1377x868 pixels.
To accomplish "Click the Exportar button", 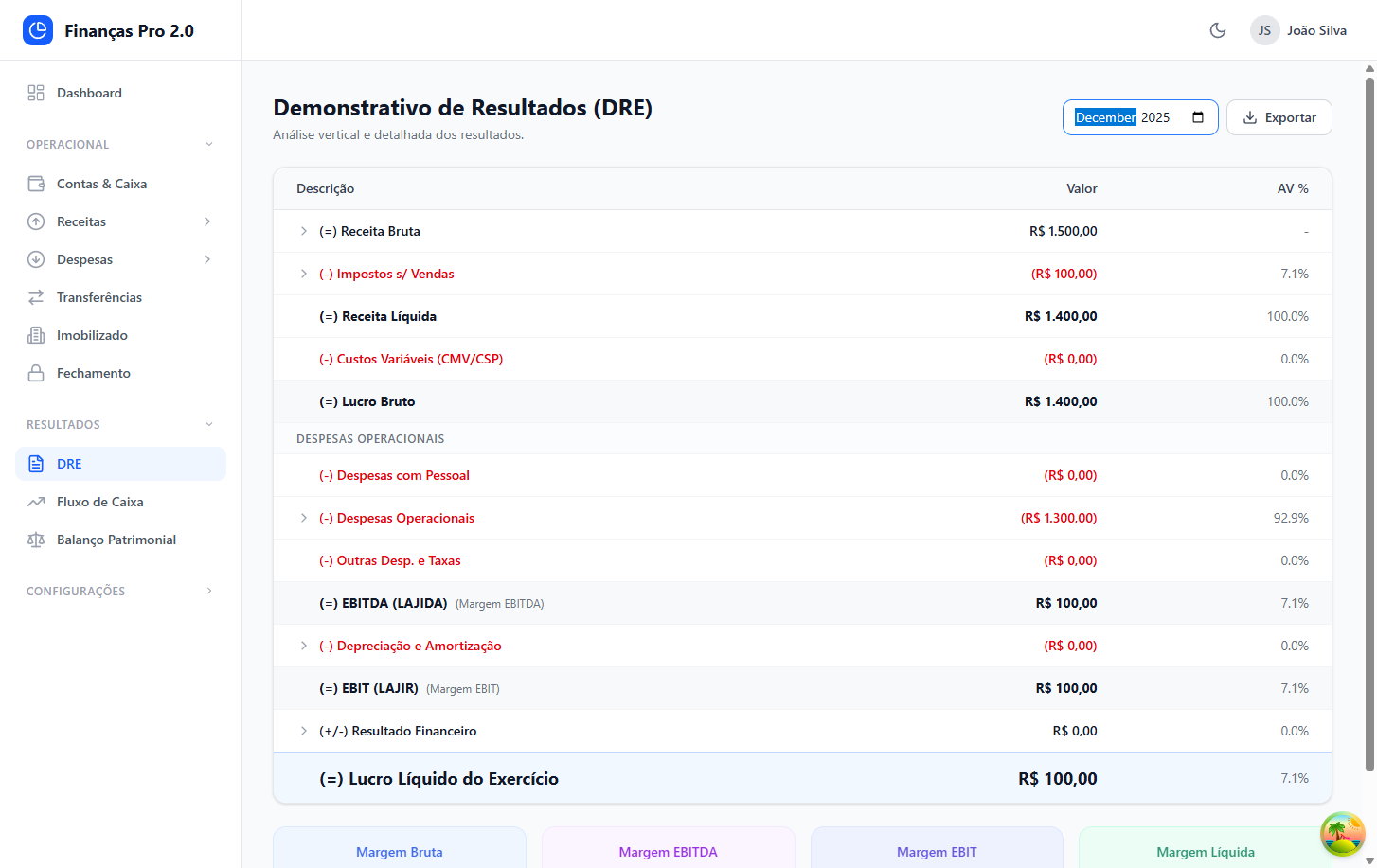I will tap(1279, 117).
